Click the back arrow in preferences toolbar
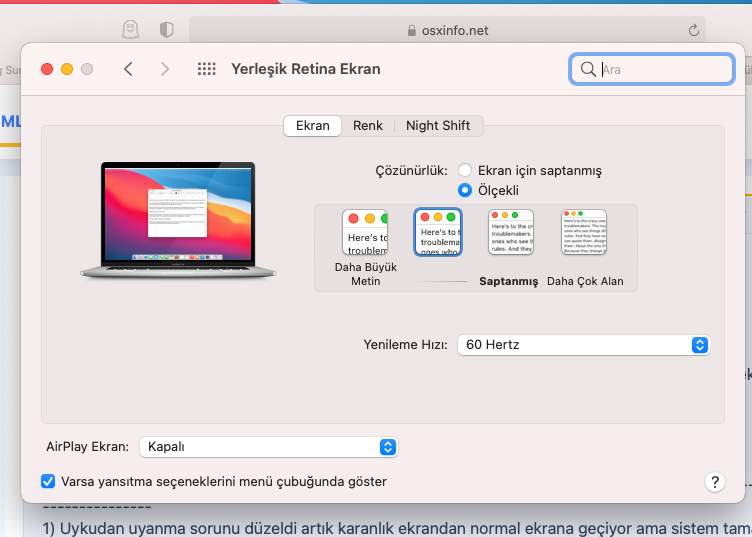This screenshot has width=752, height=537. [128, 69]
